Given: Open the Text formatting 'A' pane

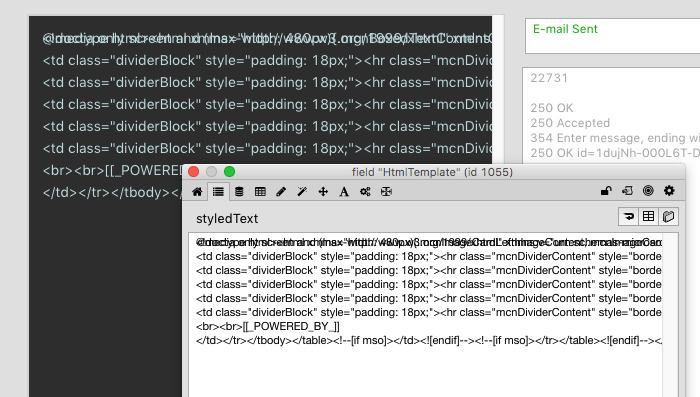Looking at the screenshot, I should click(344, 192).
